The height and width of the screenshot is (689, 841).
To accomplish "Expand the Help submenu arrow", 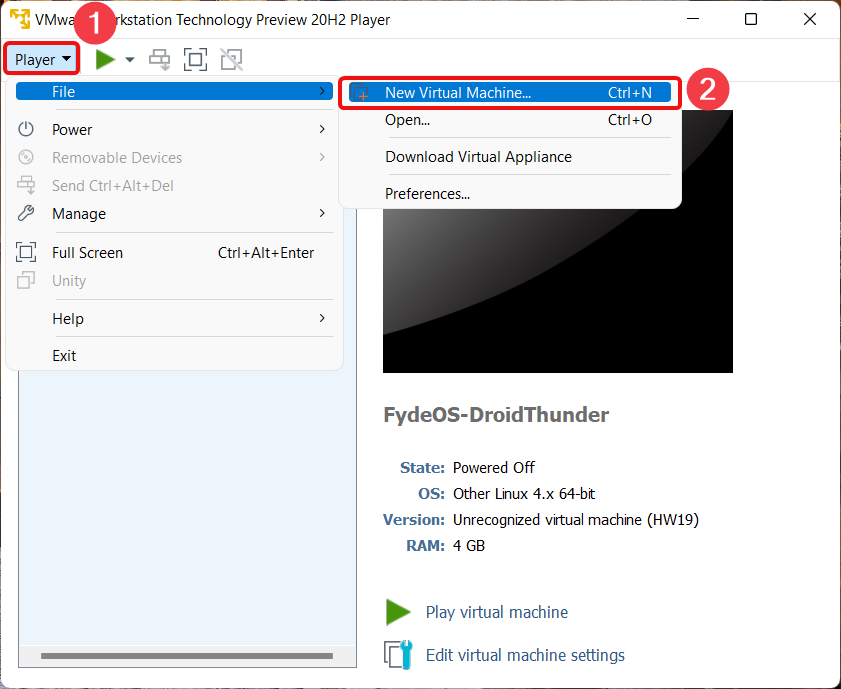I will pyautogui.click(x=322, y=318).
